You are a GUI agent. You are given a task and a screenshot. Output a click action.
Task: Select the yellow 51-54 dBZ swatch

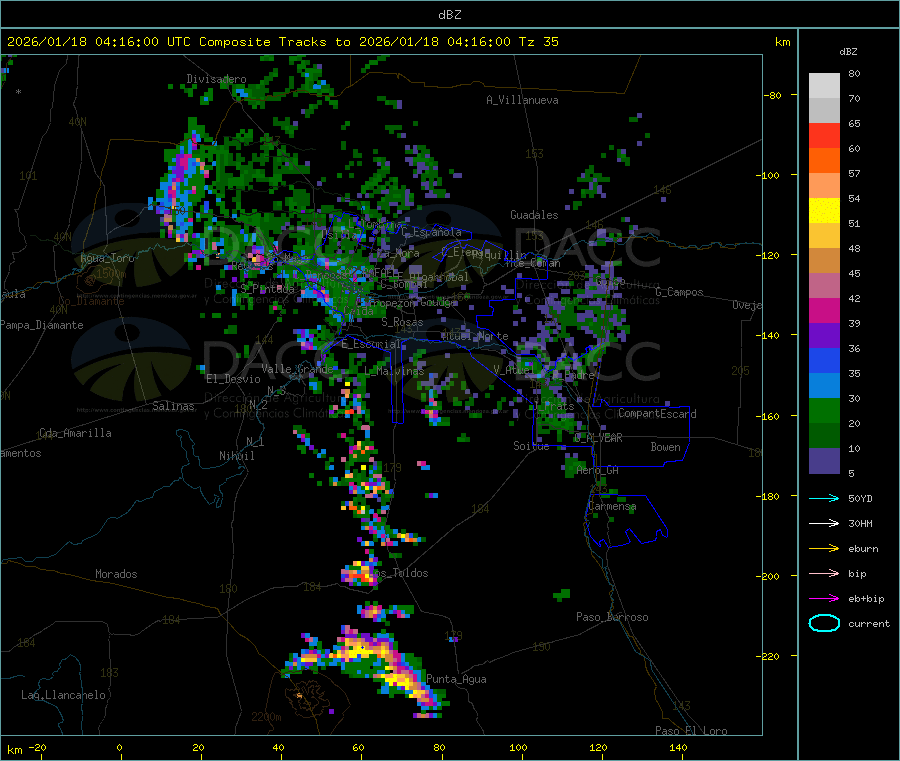tap(824, 211)
